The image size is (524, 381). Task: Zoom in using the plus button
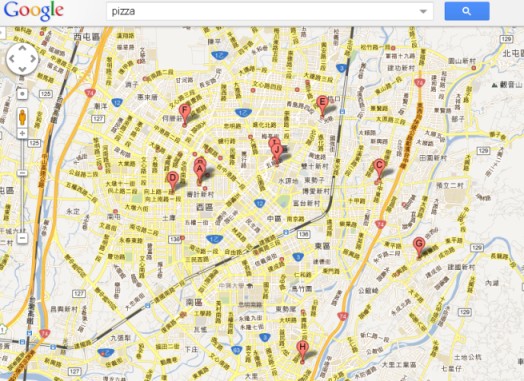coord(22,134)
